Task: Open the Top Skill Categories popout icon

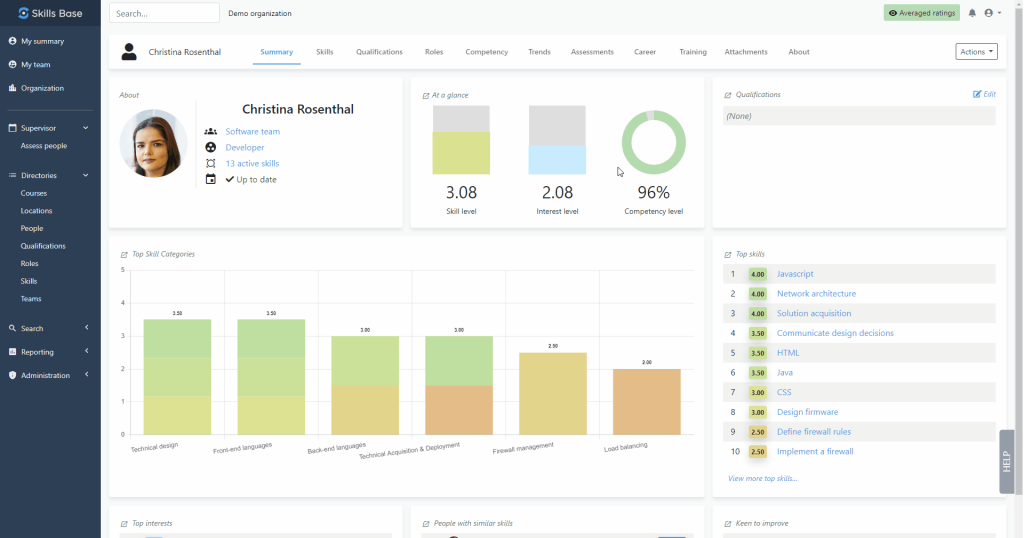Action: [x=124, y=255]
